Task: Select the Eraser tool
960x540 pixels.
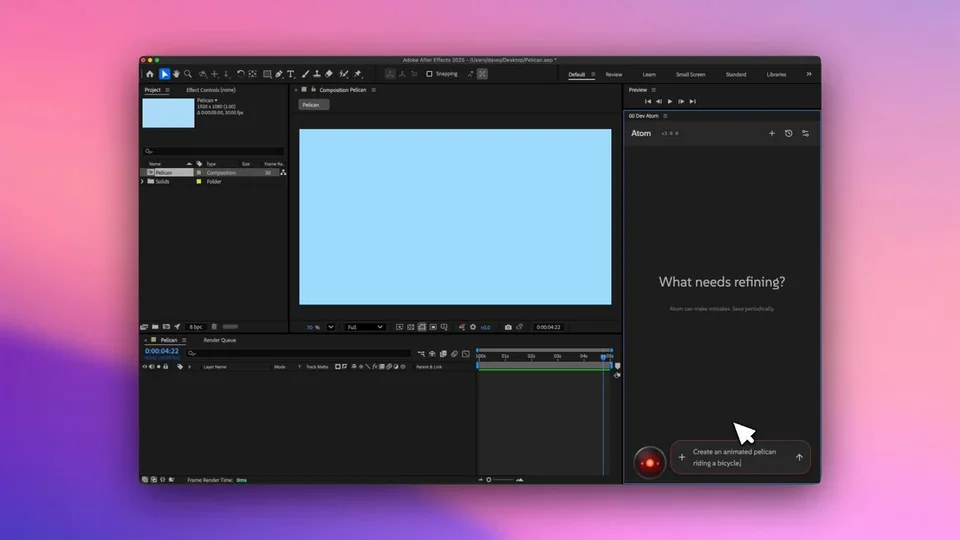Action: (329, 74)
